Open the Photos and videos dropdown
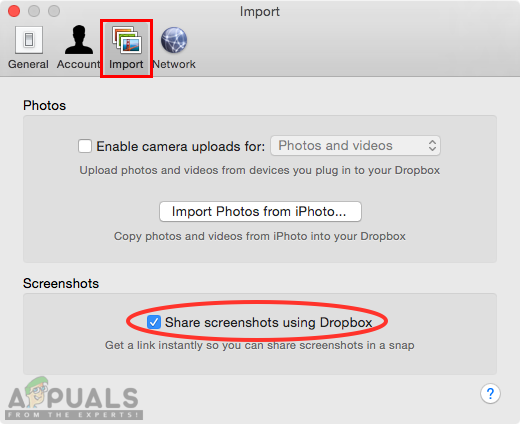 (355, 146)
